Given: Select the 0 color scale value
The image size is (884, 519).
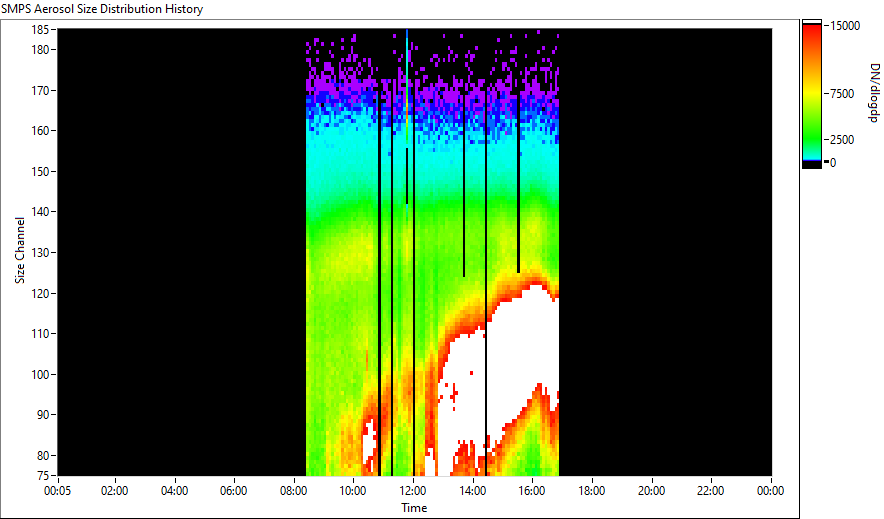Looking at the screenshot, I should tap(833, 163).
